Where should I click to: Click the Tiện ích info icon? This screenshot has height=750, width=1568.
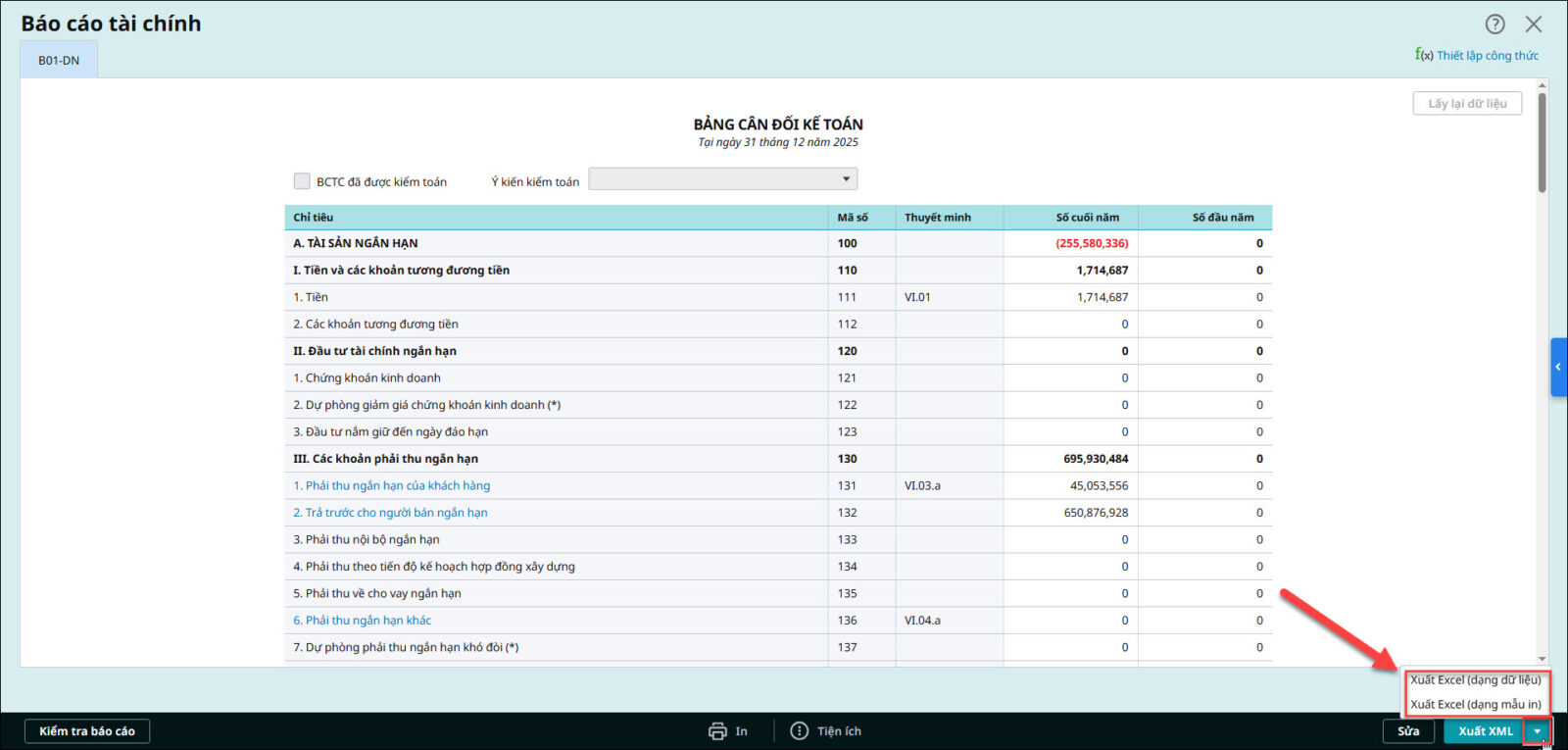(799, 731)
